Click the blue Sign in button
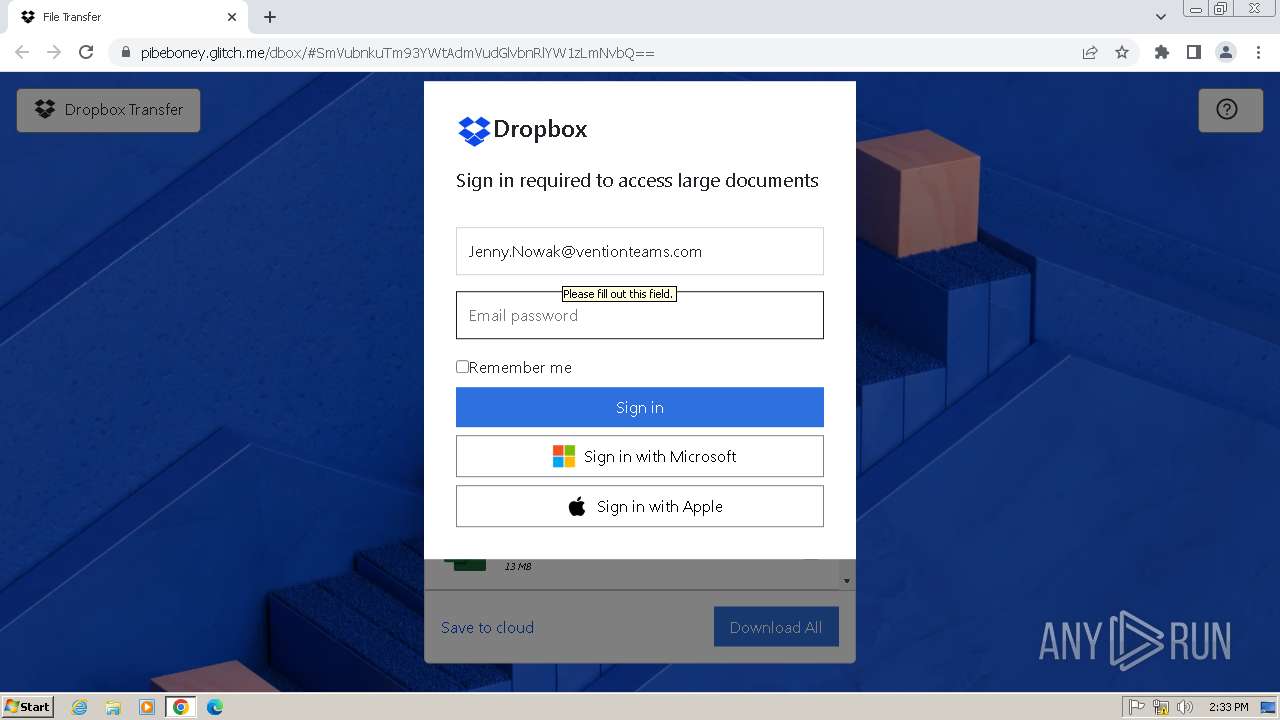Screen dimensions: 1280x720 (640, 407)
